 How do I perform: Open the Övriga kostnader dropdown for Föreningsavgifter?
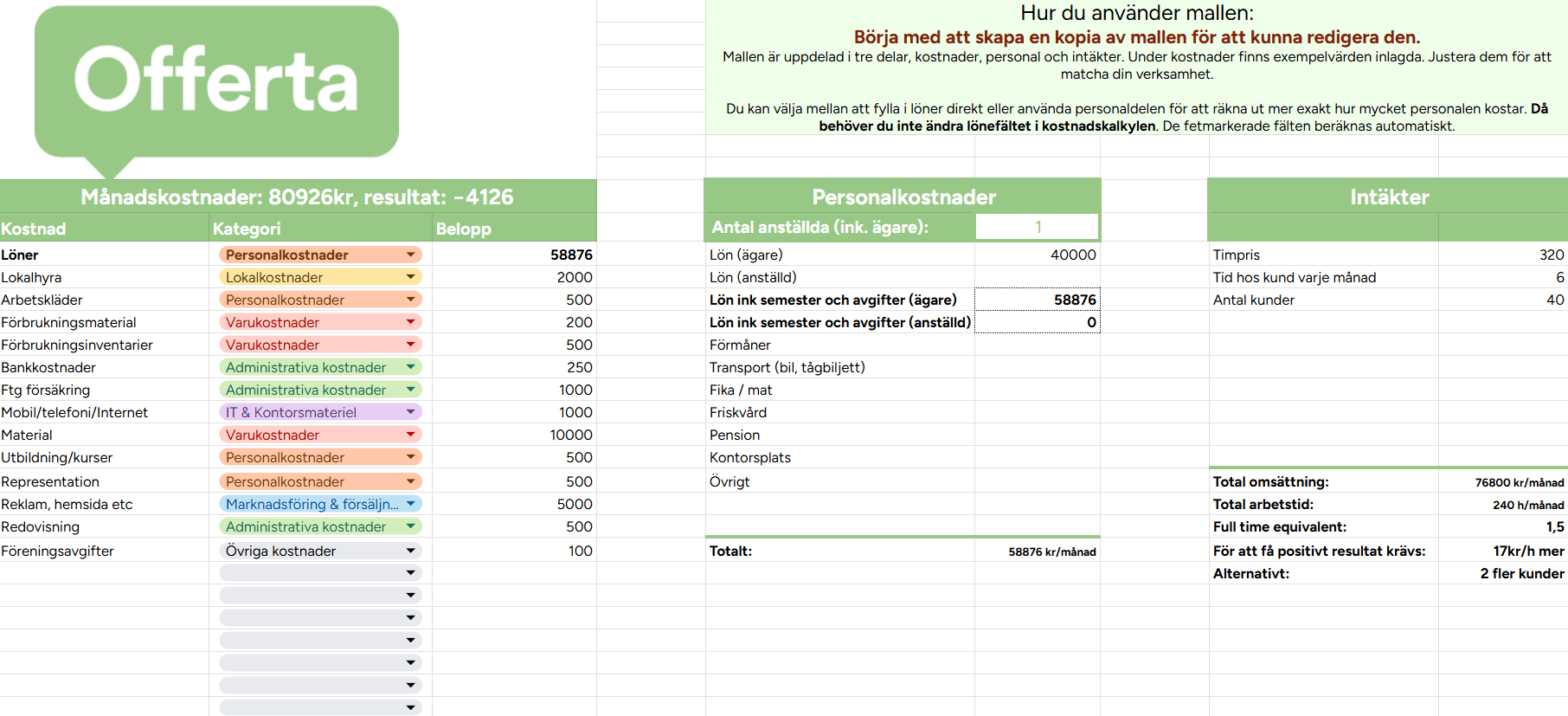[x=320, y=551]
